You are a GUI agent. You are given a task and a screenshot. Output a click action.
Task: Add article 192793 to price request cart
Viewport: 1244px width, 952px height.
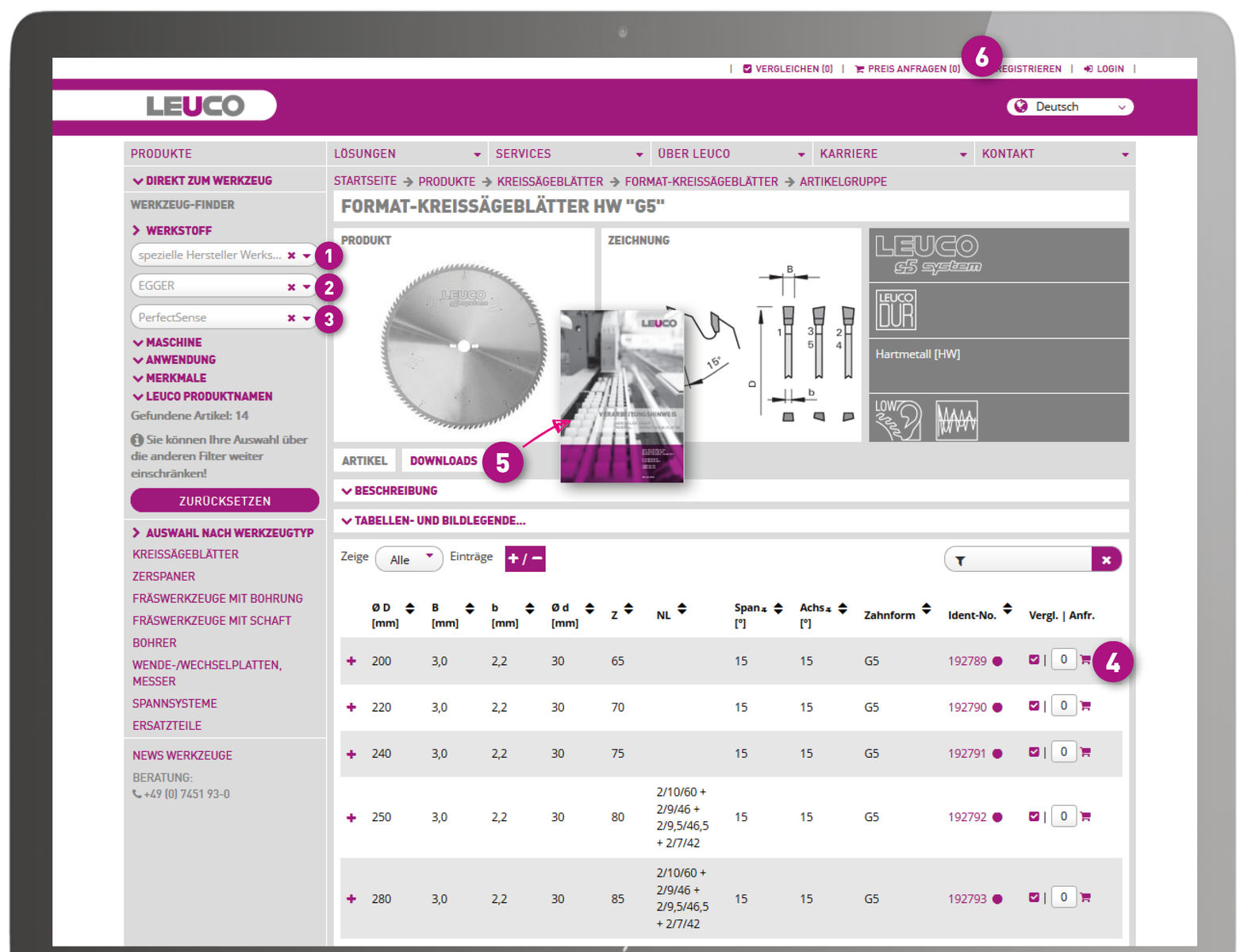pos(1085,897)
